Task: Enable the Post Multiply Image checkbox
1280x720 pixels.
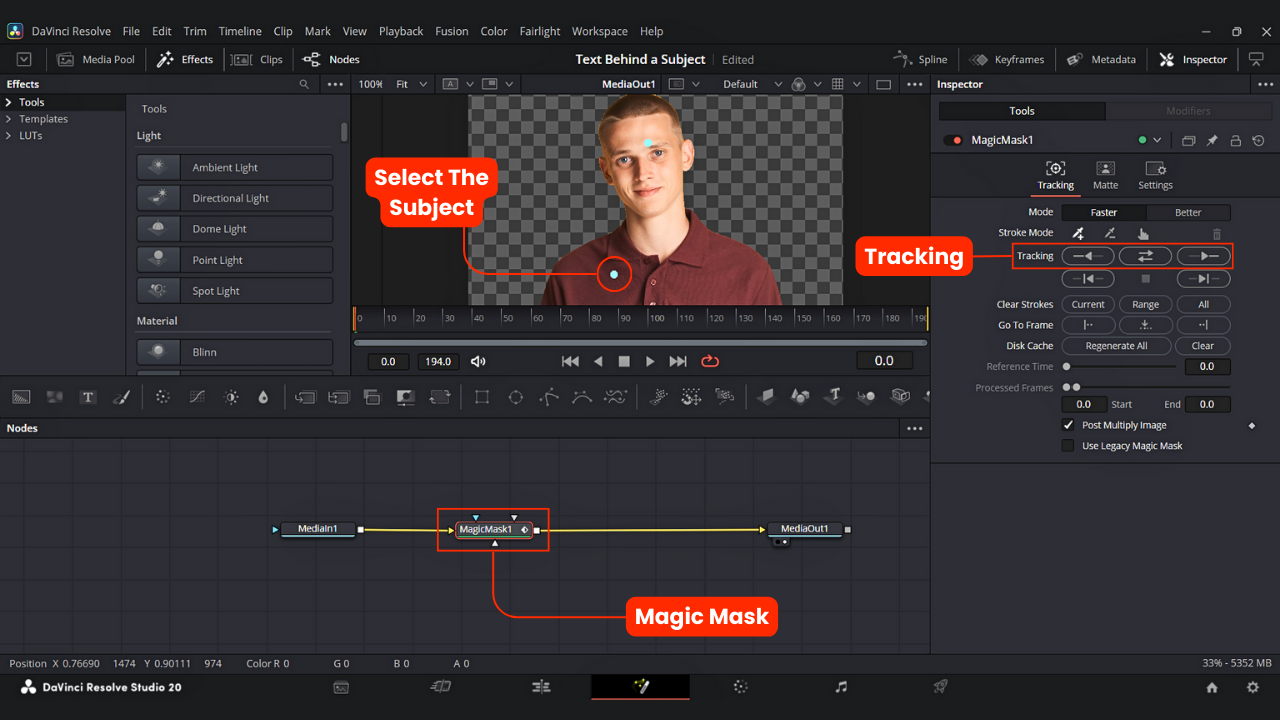Action: pos(1068,424)
